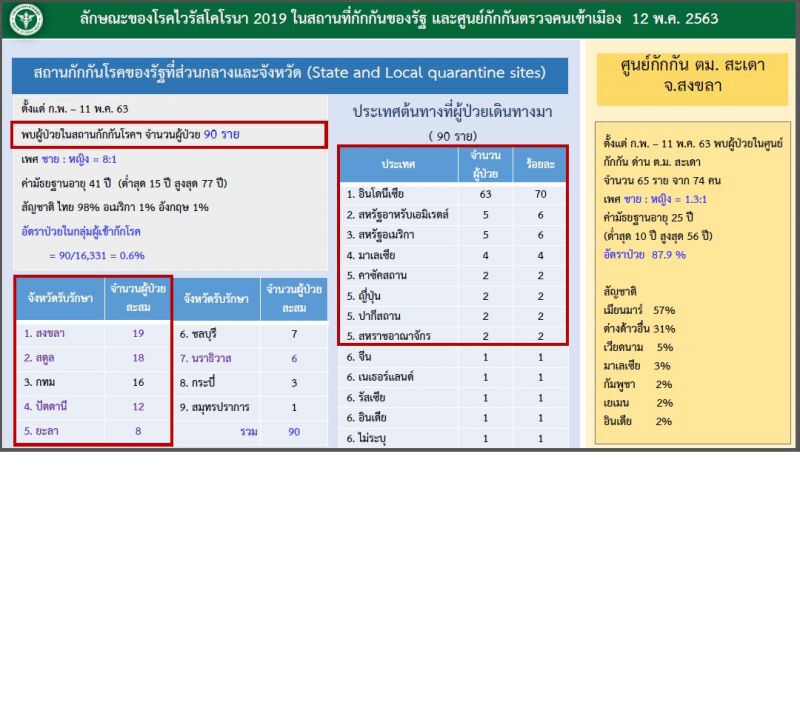This screenshot has width=800, height=711.
Task: Click 'ตั้งแต่ ก.พ. – 11 พ.ค. 63' in left panel
Action: [x=74, y=109]
